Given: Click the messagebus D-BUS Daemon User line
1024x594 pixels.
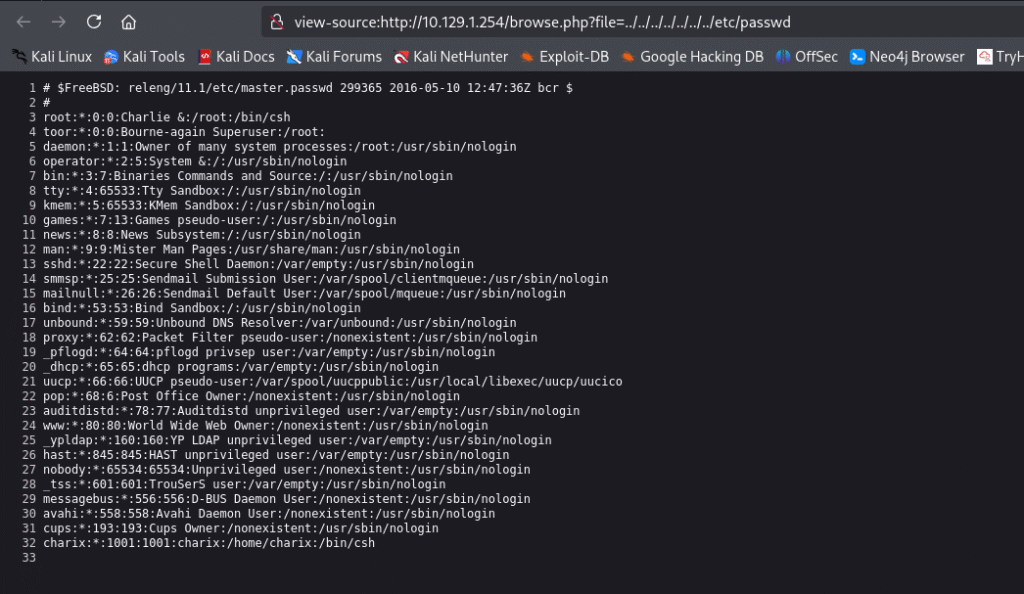Looking at the screenshot, I should (287, 499).
